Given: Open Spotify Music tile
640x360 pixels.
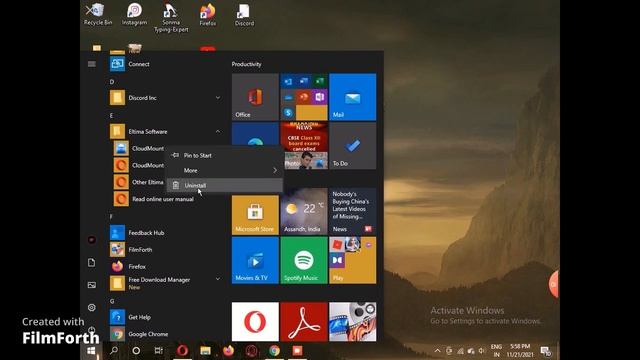Looking at the screenshot, I should point(304,260).
